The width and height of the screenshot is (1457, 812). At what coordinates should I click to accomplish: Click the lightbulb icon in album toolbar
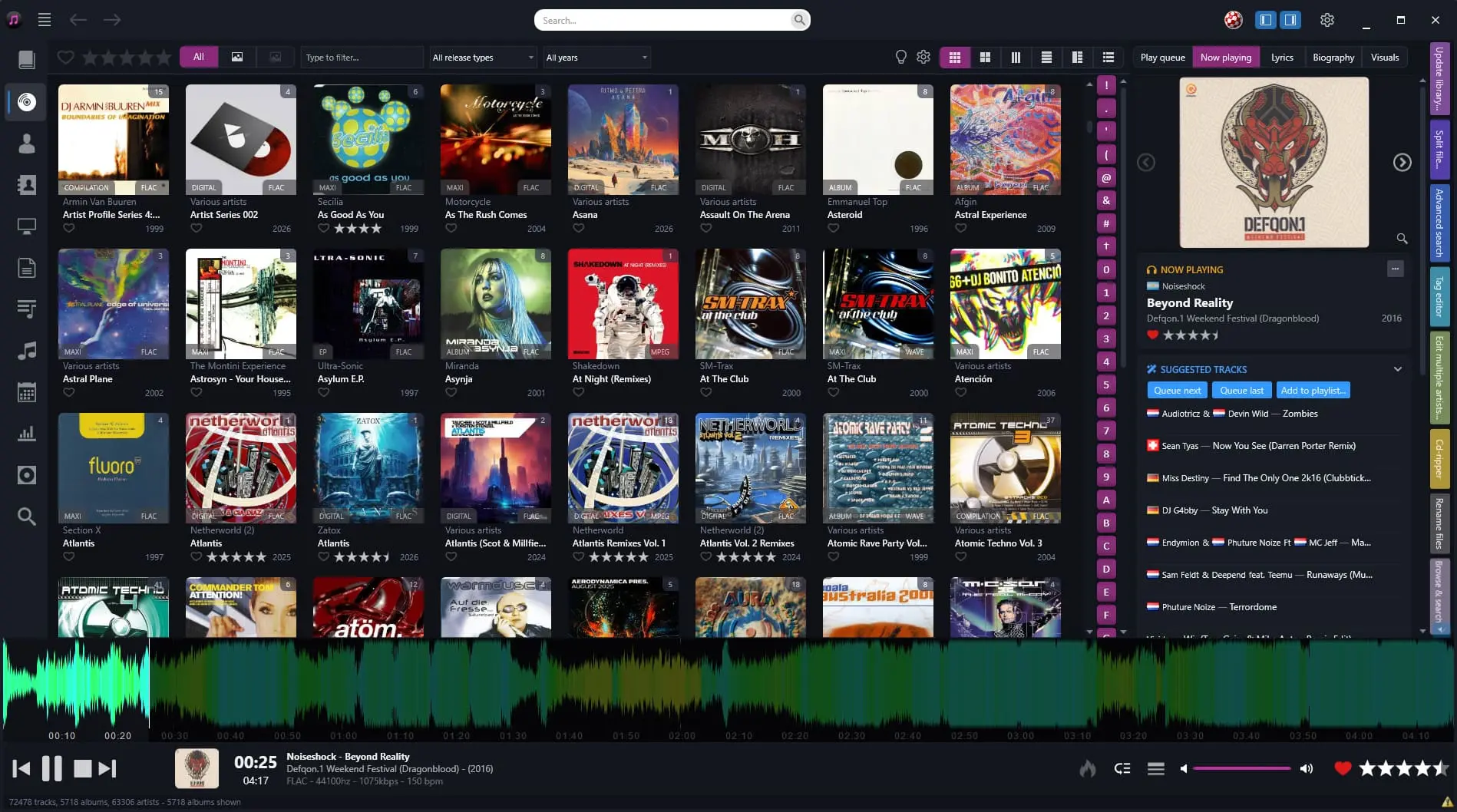coord(901,58)
